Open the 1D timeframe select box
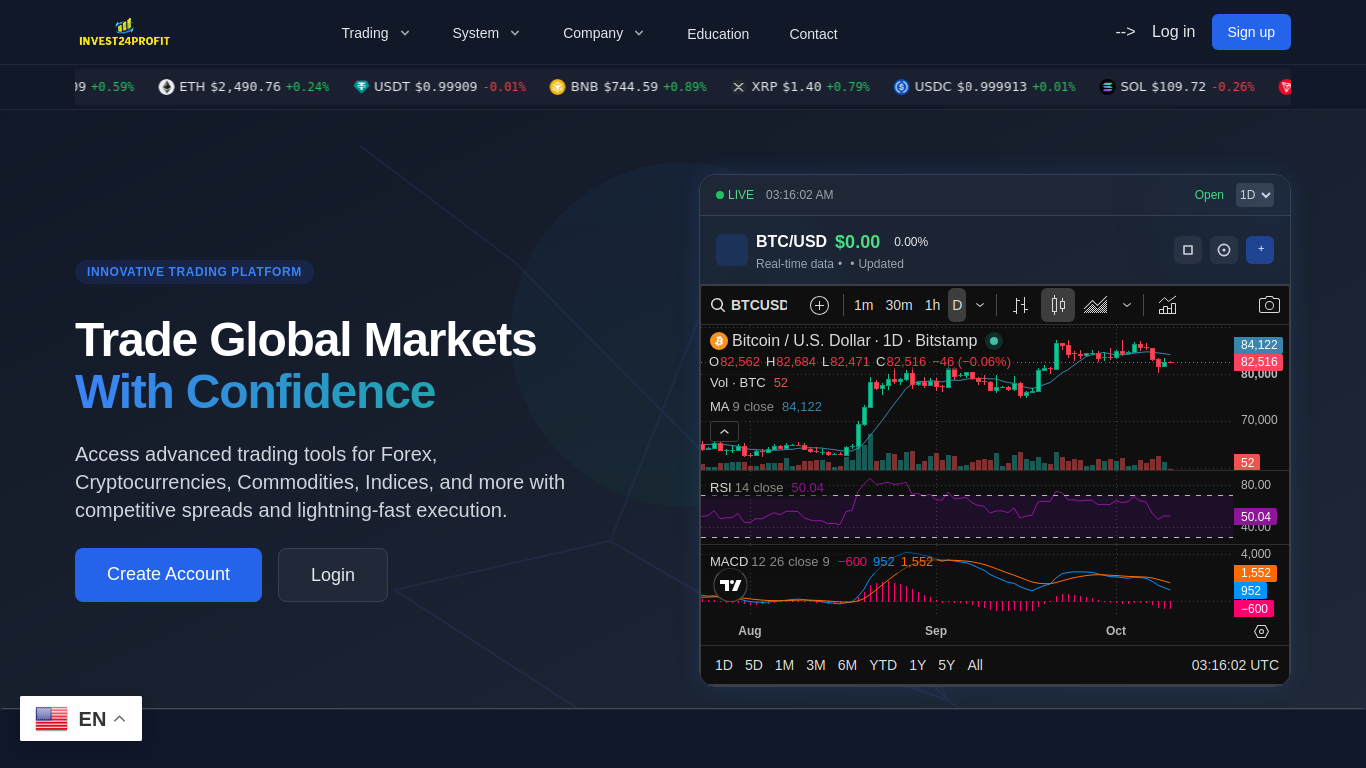This screenshot has width=1366, height=768. 1255,195
